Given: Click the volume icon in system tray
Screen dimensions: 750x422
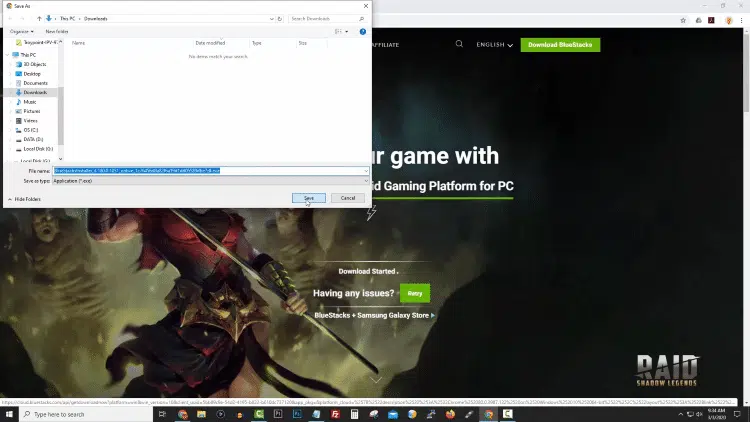Looking at the screenshot, I should pyautogui.click(x=699, y=414).
